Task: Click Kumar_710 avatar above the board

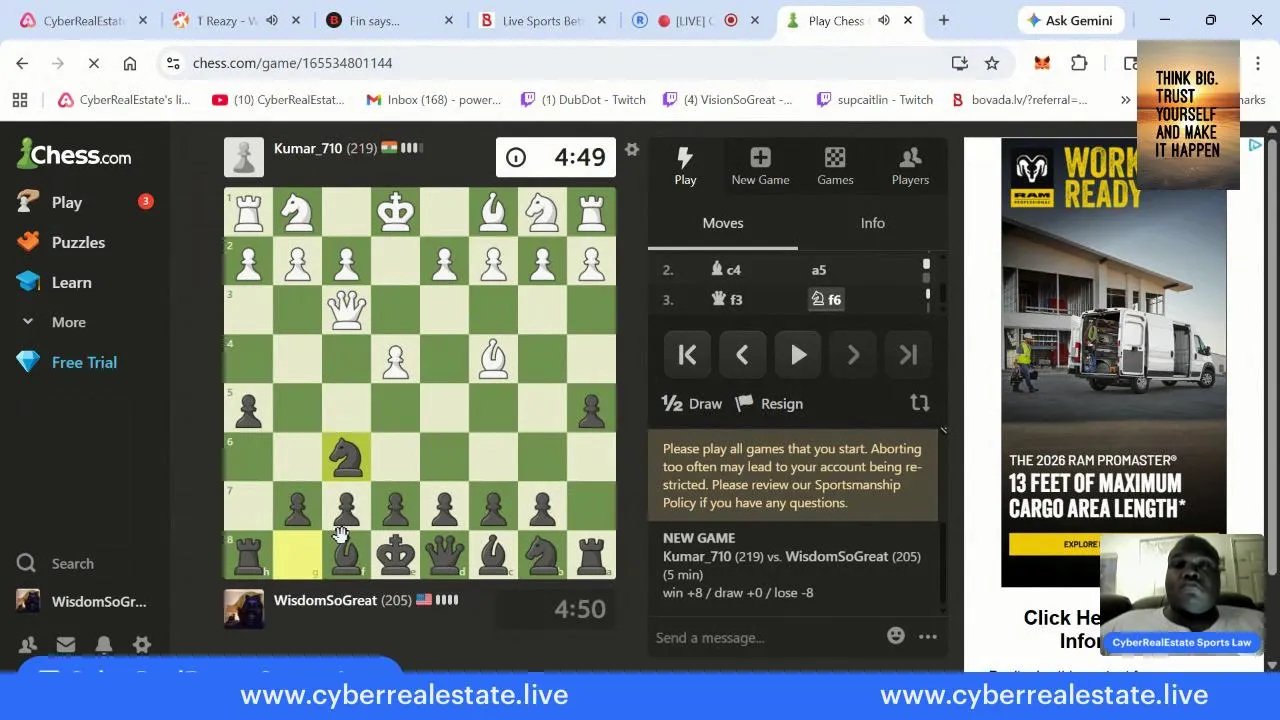Action: tap(244, 157)
